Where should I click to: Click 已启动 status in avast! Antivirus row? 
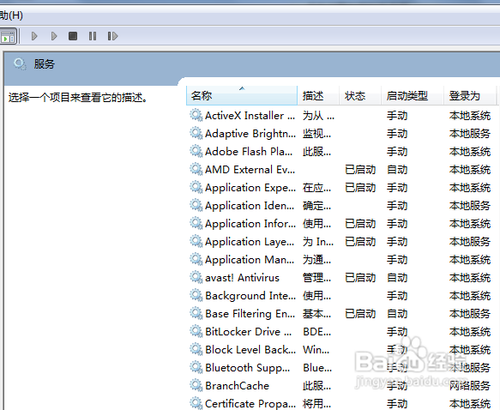[360, 278]
